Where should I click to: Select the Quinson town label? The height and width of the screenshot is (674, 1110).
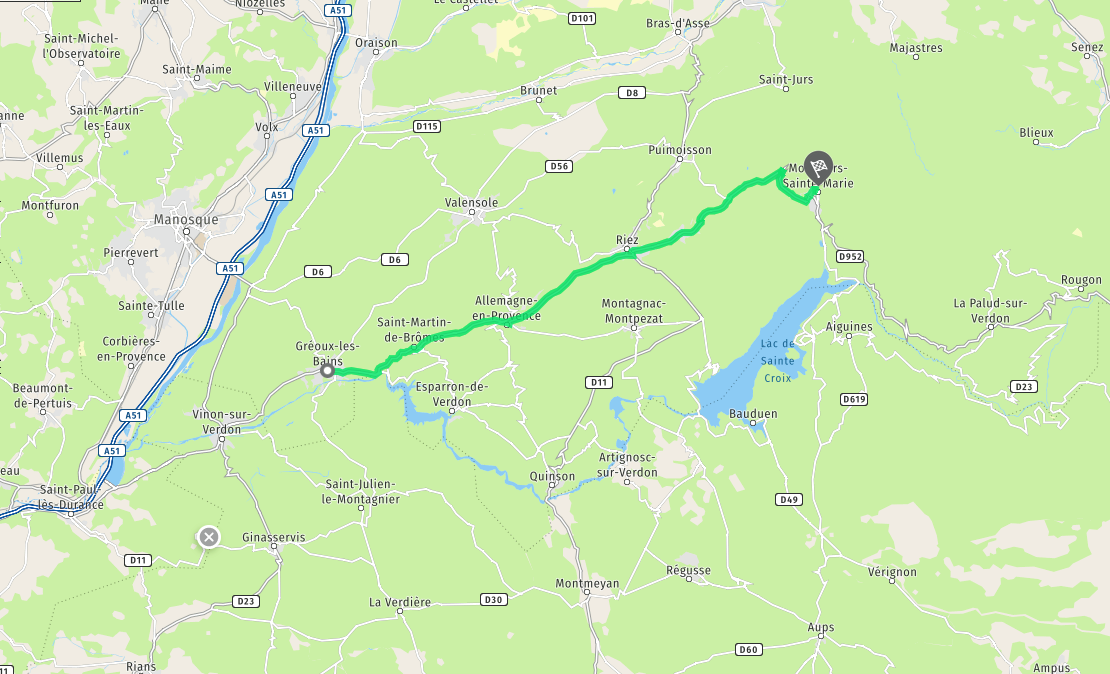[x=552, y=476]
